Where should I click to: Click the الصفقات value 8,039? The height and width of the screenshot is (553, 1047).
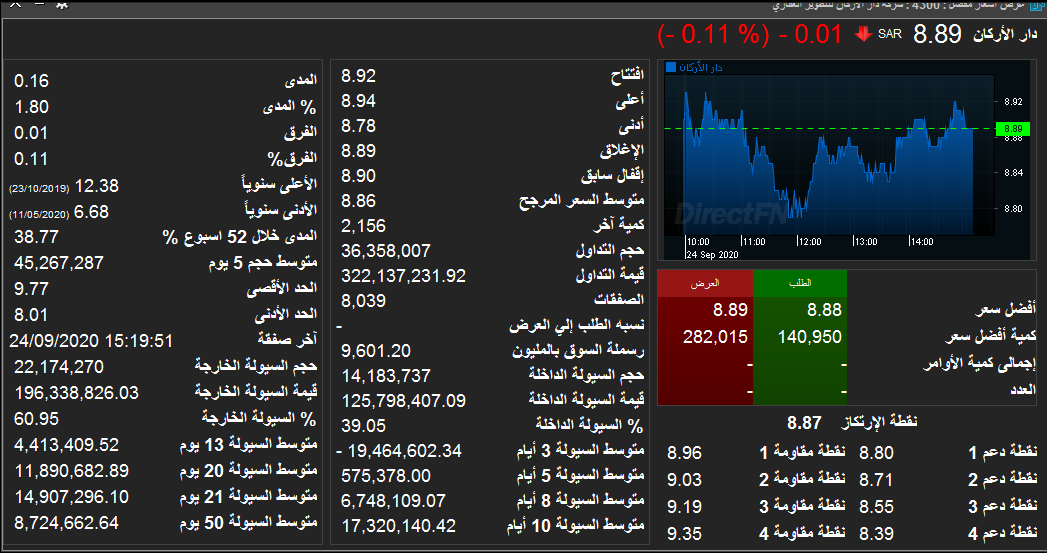363,301
